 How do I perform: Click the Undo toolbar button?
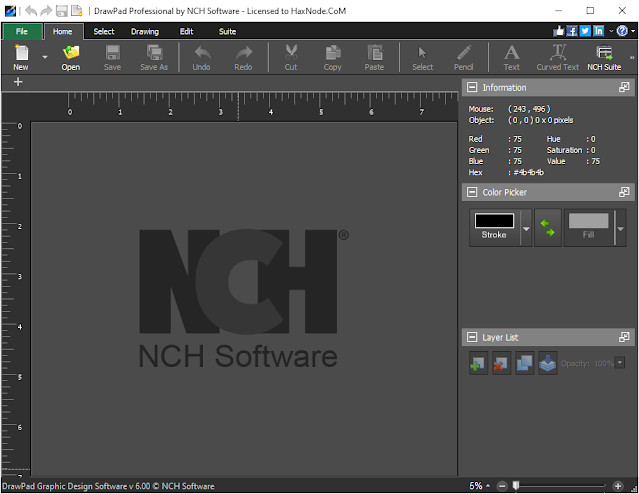tap(202, 57)
